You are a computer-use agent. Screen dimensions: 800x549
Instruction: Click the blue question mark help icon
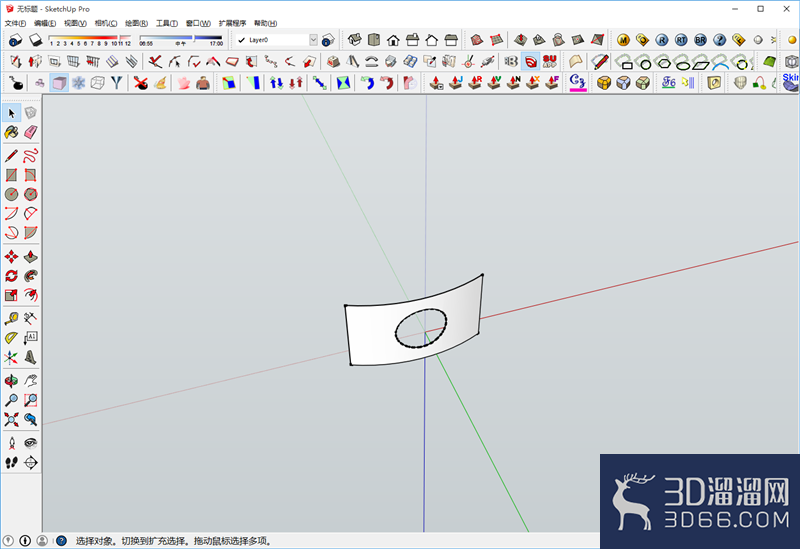tap(719, 40)
